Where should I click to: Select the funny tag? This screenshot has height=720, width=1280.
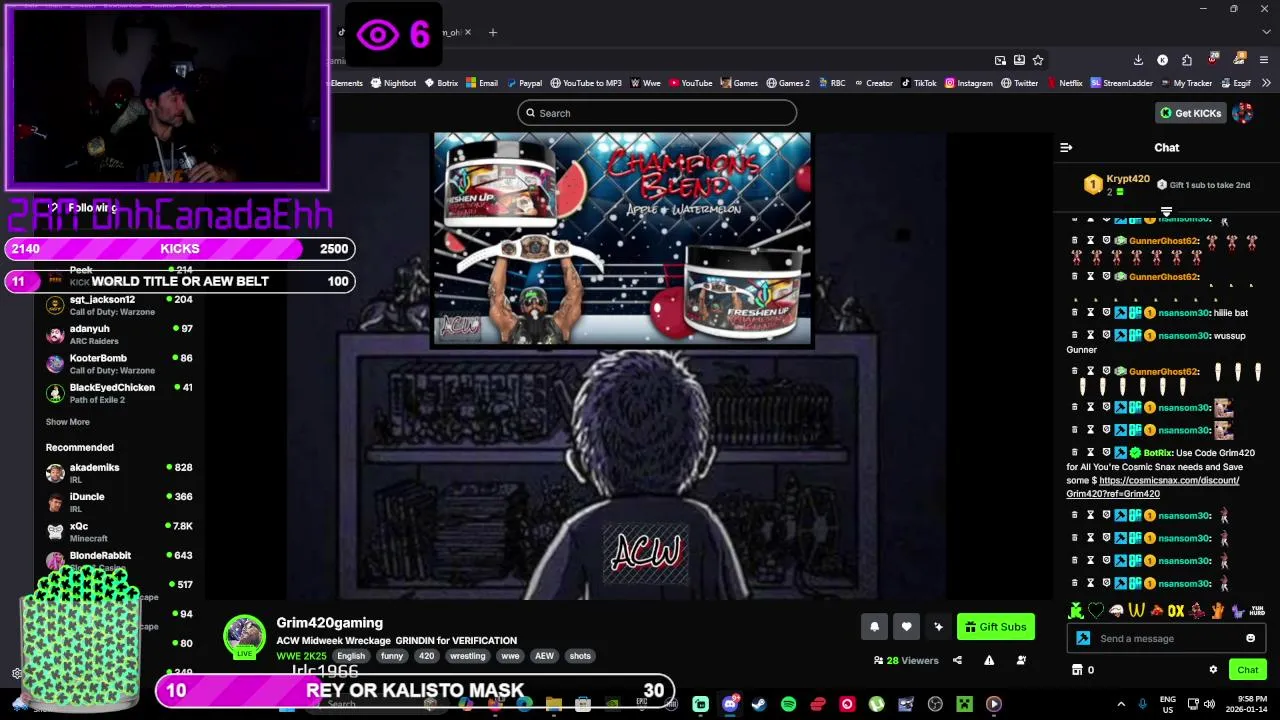point(392,656)
